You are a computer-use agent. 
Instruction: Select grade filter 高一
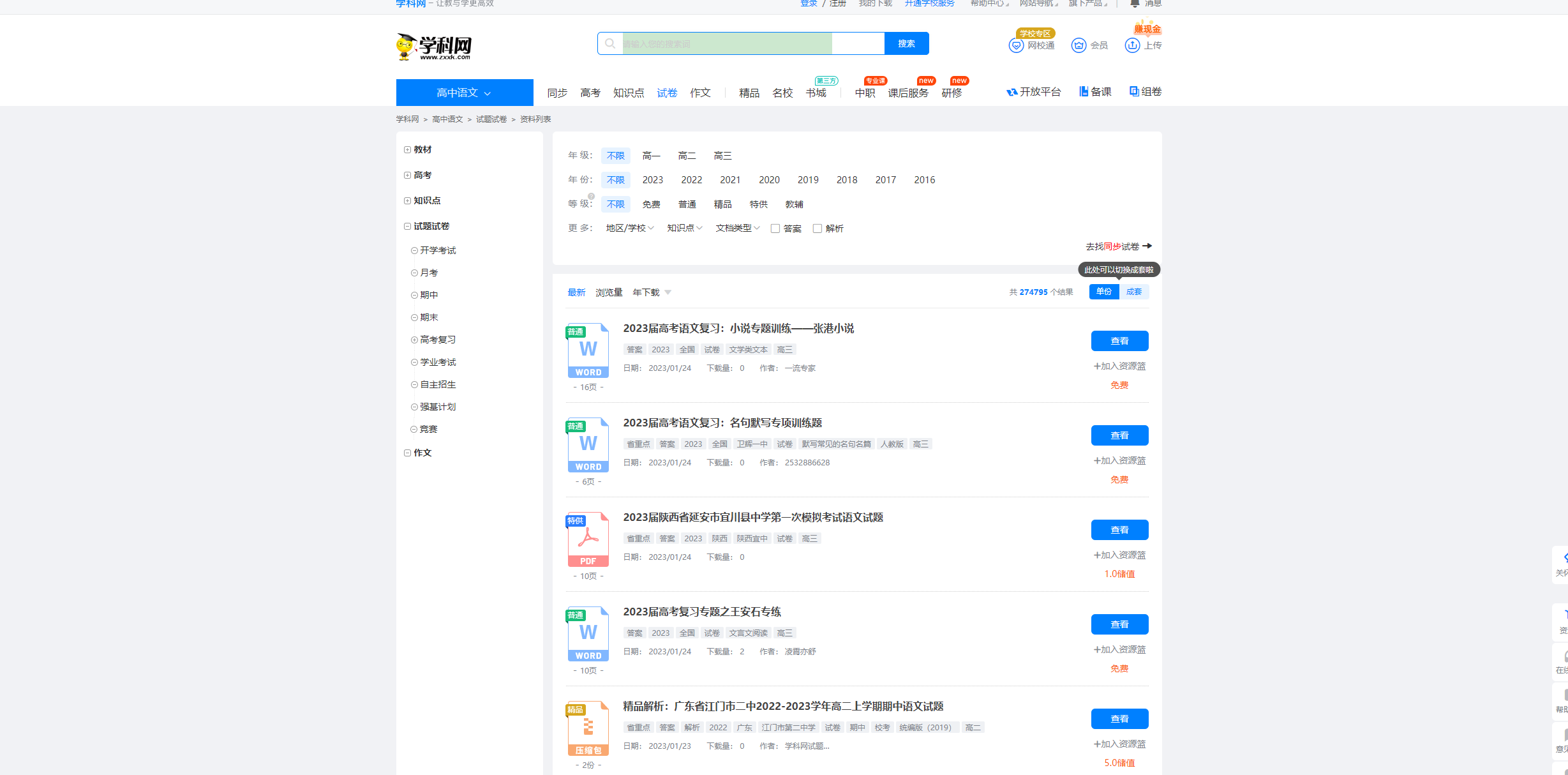click(x=651, y=156)
